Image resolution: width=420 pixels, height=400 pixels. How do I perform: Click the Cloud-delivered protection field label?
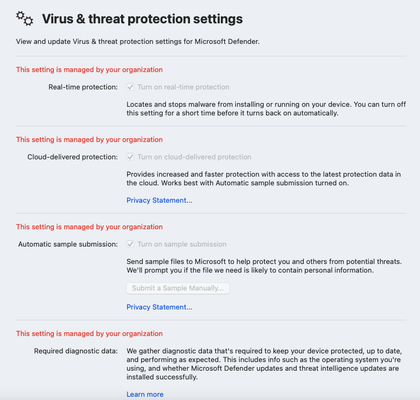pyautogui.click(x=73, y=157)
